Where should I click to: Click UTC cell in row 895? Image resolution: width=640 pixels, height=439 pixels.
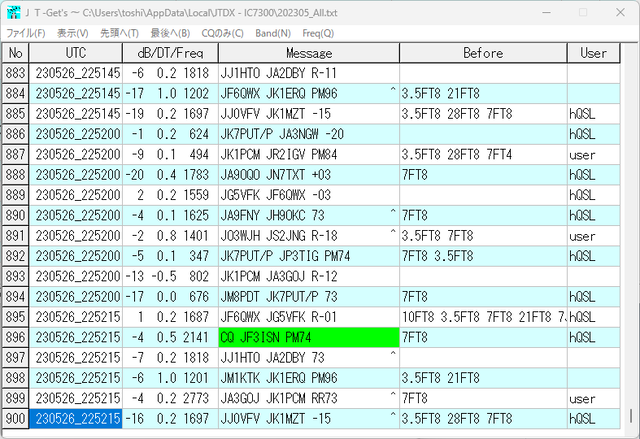tap(76, 317)
